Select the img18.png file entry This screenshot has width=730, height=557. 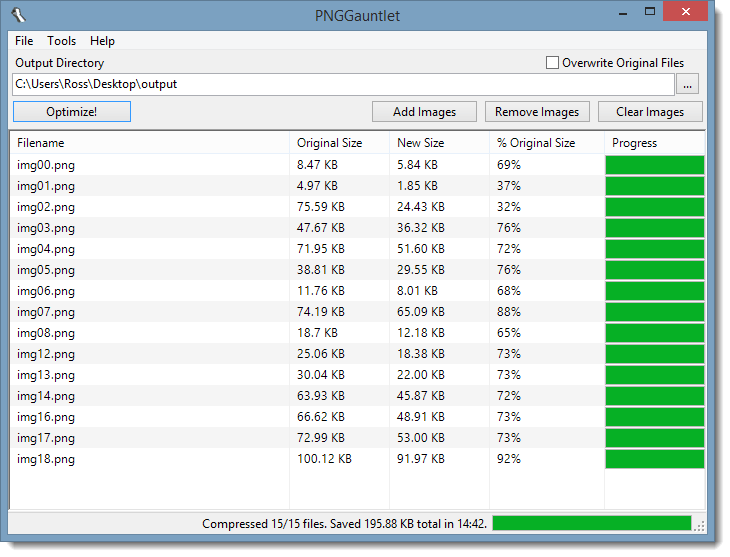tap(46, 459)
